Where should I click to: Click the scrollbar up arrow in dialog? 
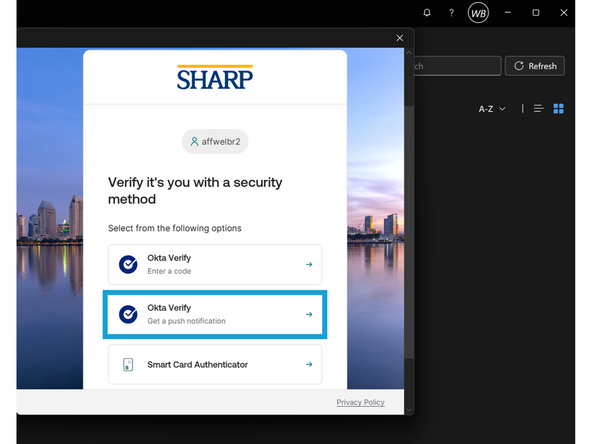pyautogui.click(x=409, y=53)
